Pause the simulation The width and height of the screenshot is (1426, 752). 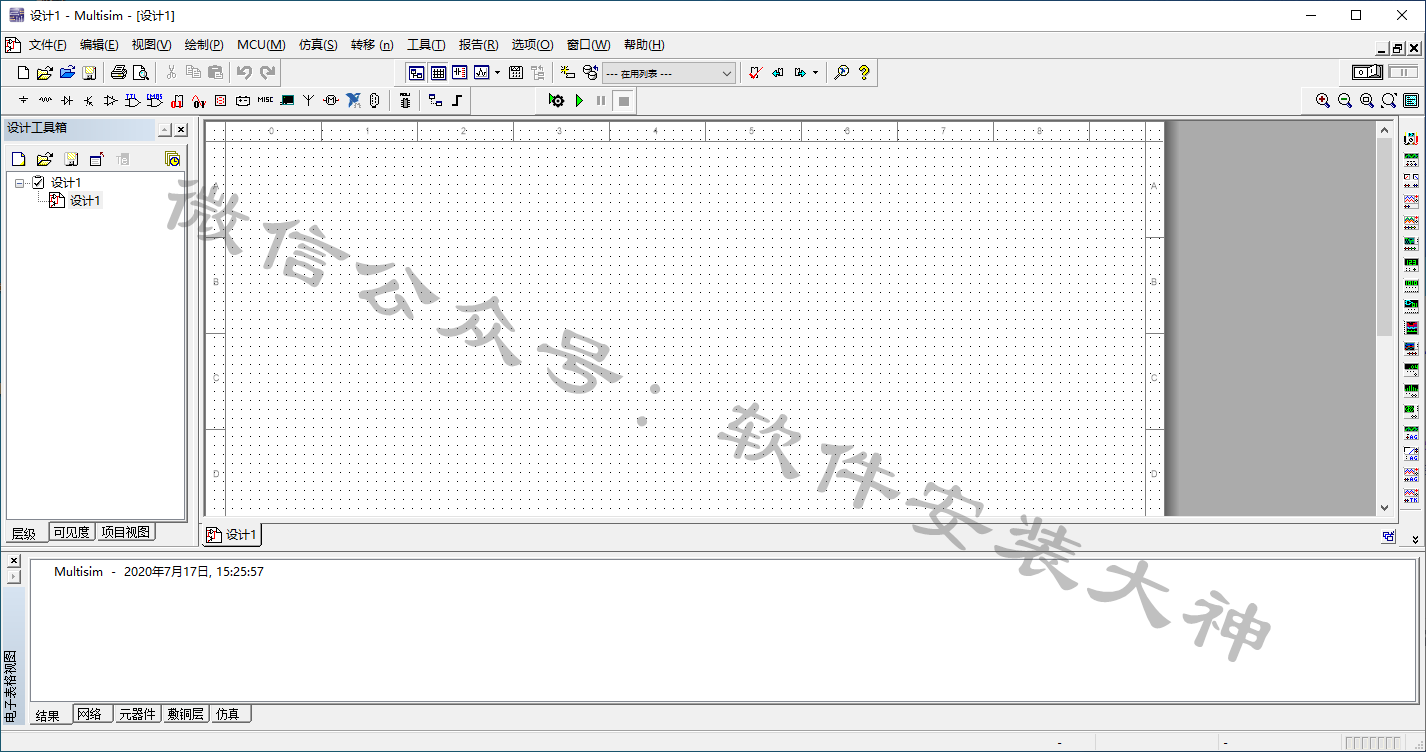(x=601, y=100)
